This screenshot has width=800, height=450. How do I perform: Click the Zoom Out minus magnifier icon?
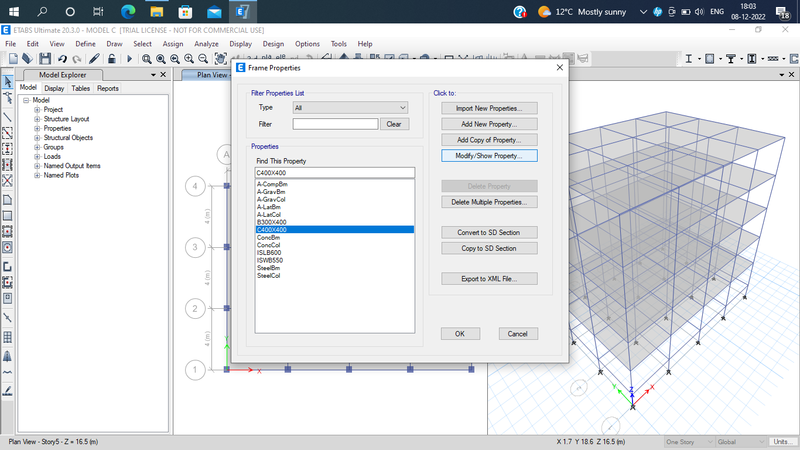click(203, 59)
